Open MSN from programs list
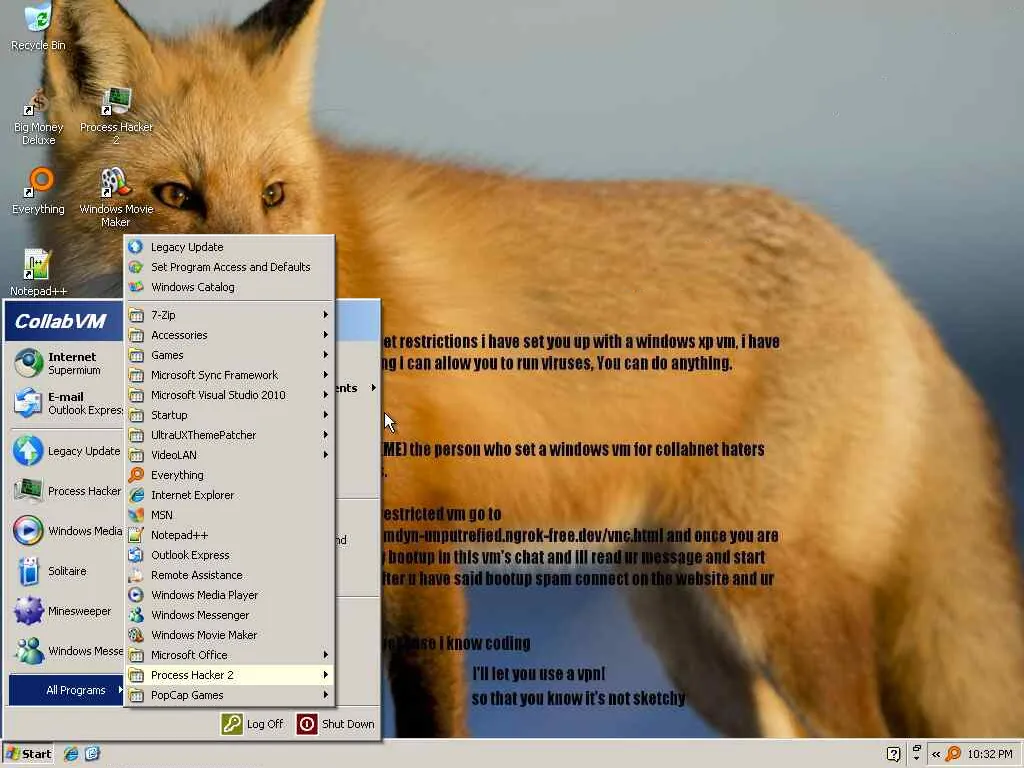1024x768 pixels. [229, 515]
